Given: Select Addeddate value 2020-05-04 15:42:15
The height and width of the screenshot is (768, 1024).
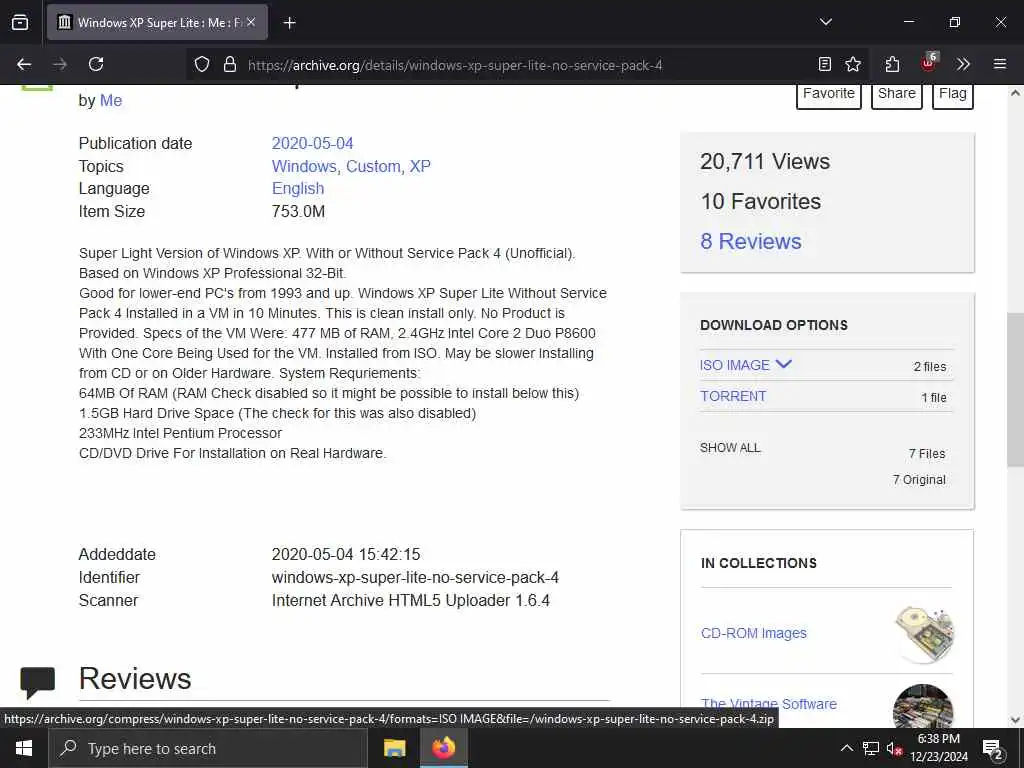Looking at the screenshot, I should tap(346, 554).
